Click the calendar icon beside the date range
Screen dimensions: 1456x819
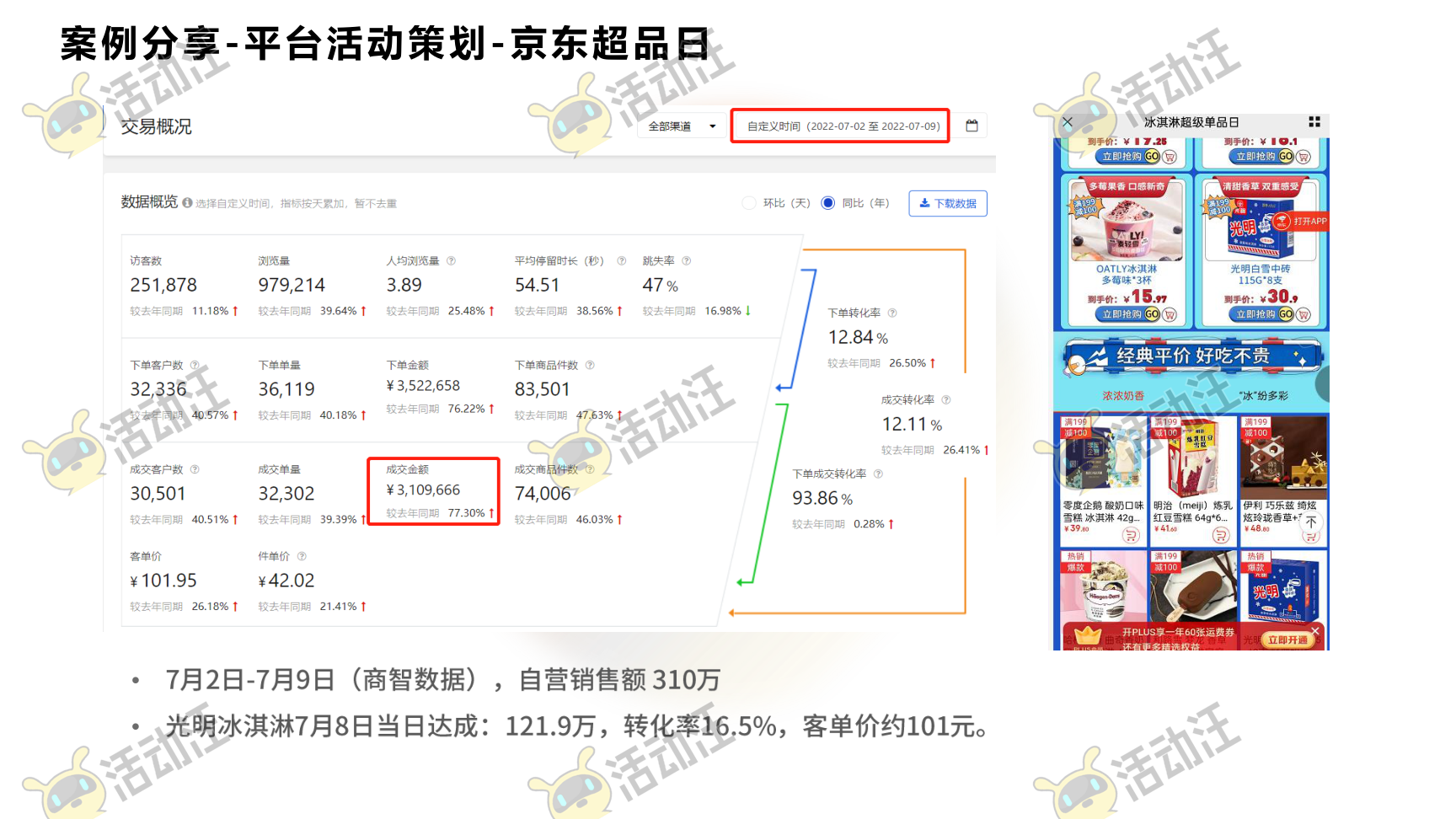tap(972, 126)
